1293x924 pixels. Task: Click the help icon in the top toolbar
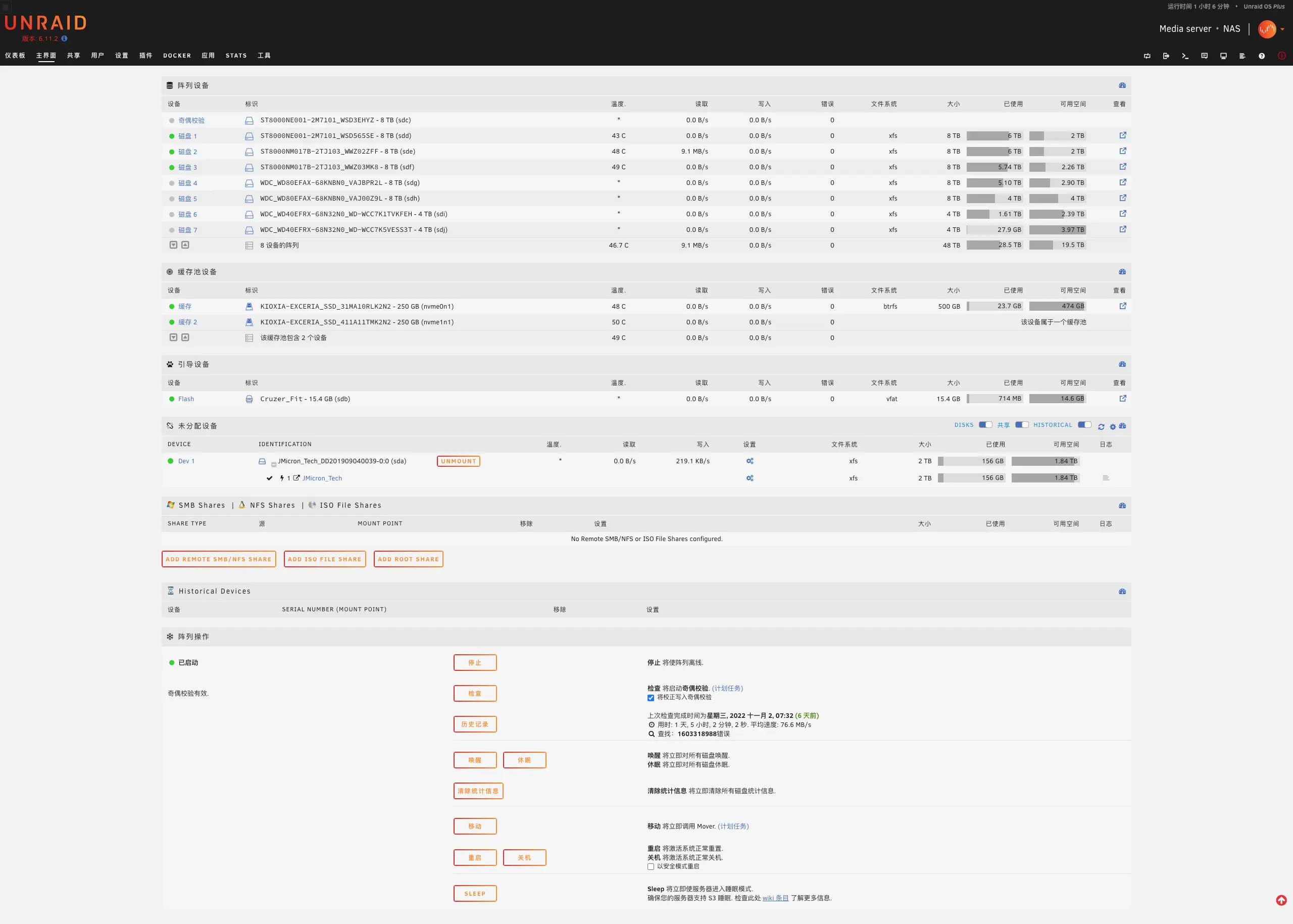coord(1261,55)
